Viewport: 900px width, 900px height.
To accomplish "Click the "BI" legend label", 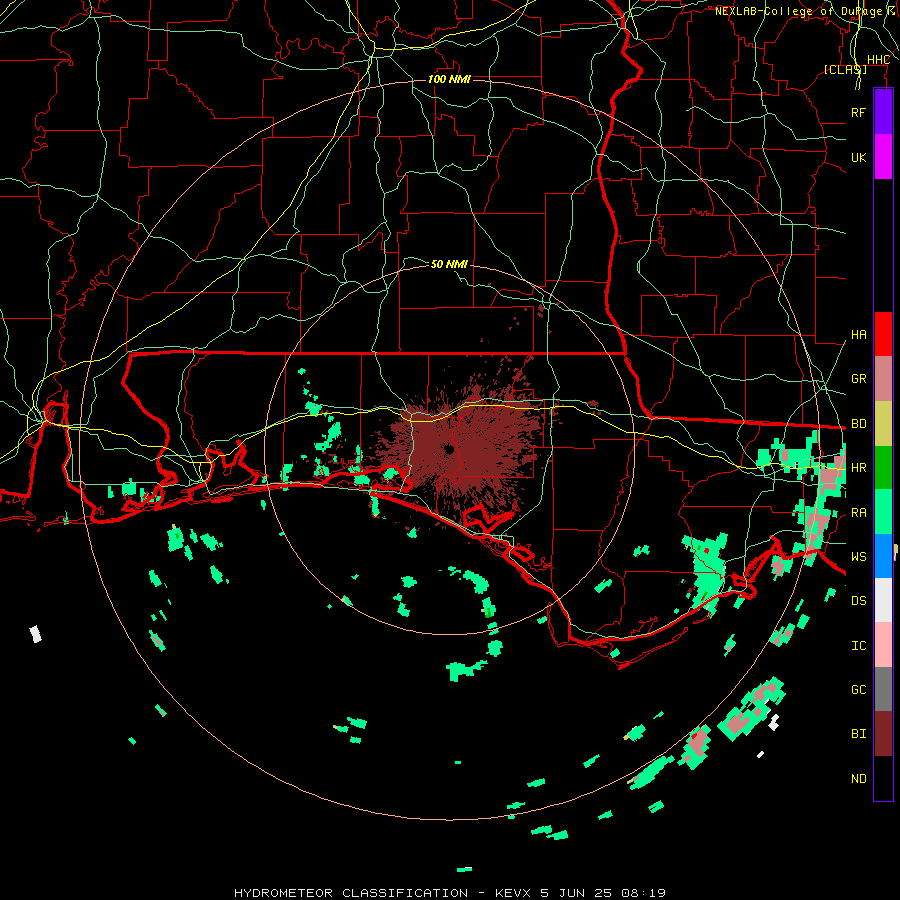I will click(x=859, y=734).
